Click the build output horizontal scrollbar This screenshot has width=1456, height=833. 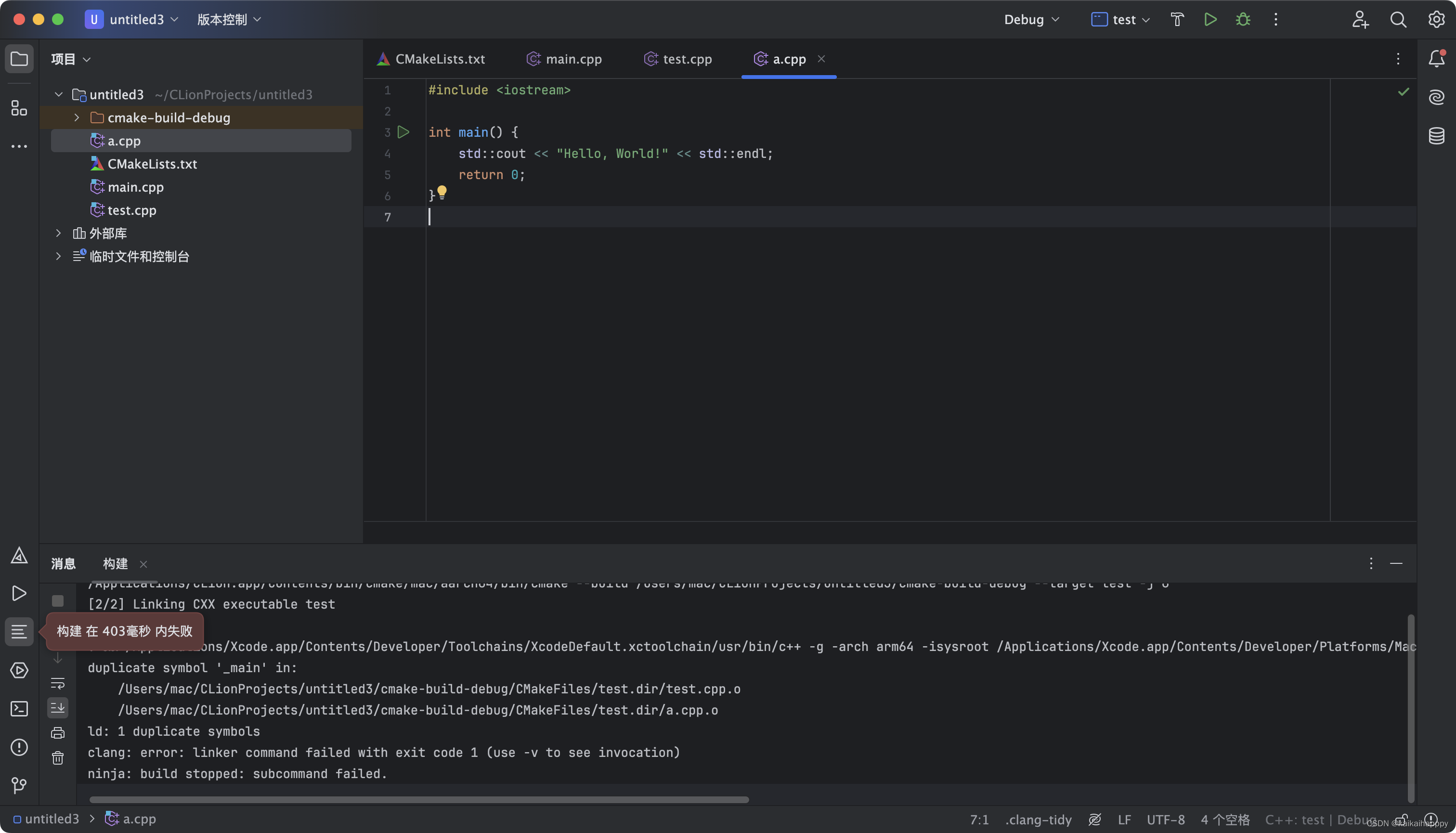pos(419,799)
